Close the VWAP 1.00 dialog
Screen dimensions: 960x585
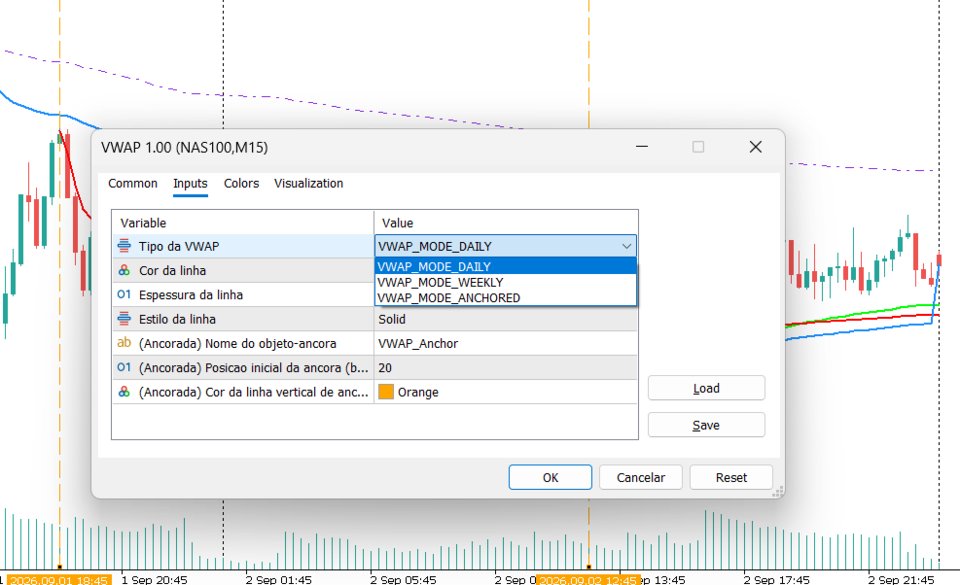coord(756,147)
